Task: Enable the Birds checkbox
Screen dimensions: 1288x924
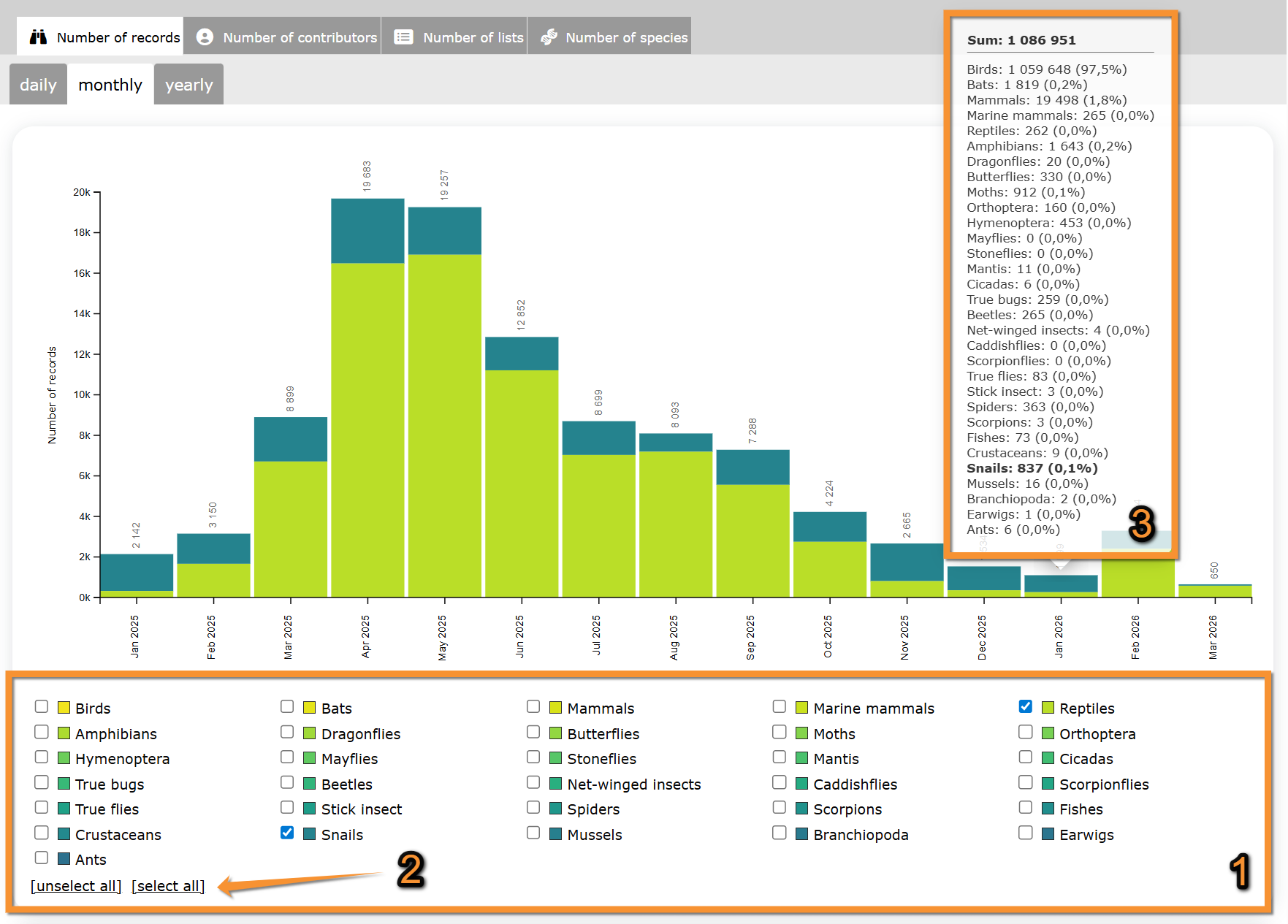Action: point(42,707)
